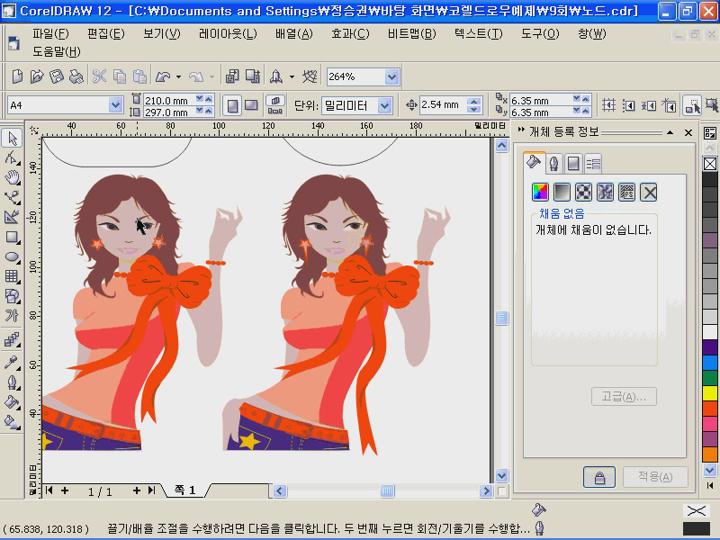Open the 파일(F) menu
The height and width of the screenshot is (540, 720).
[x=51, y=34]
